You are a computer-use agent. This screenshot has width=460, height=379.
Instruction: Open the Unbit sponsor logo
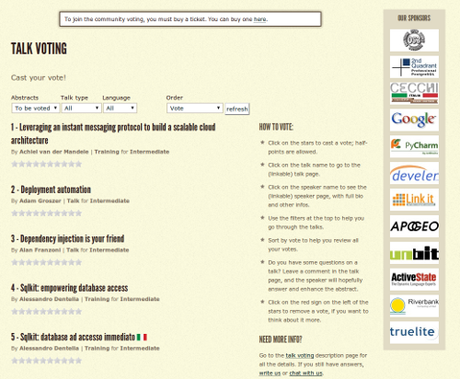pyautogui.click(x=414, y=253)
